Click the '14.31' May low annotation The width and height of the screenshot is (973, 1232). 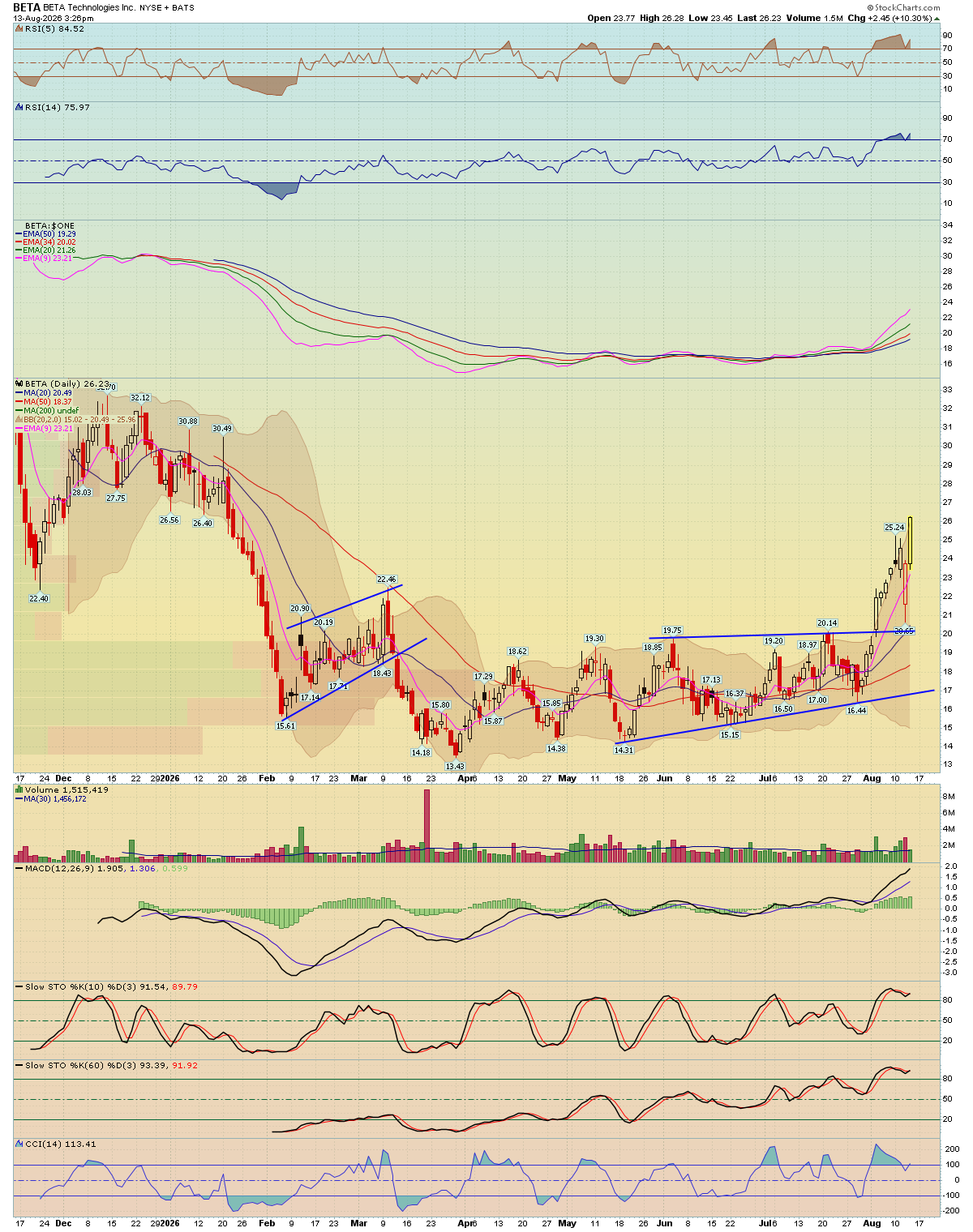click(623, 750)
